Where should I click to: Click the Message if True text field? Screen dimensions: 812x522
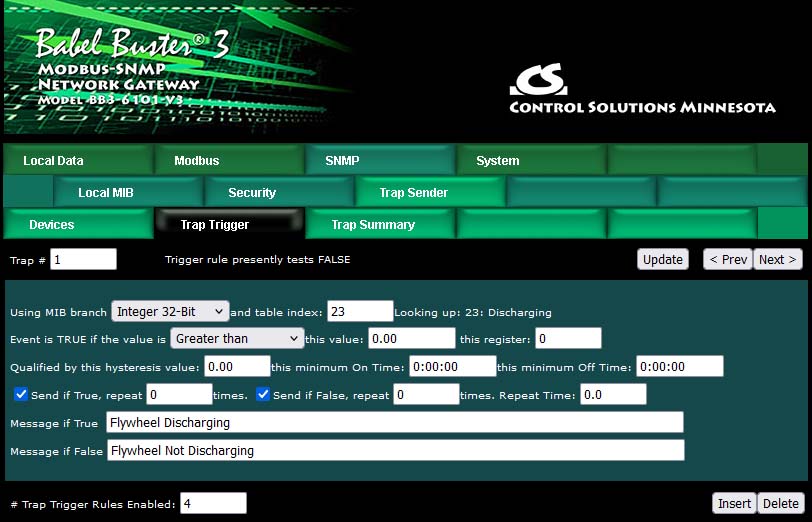(394, 423)
